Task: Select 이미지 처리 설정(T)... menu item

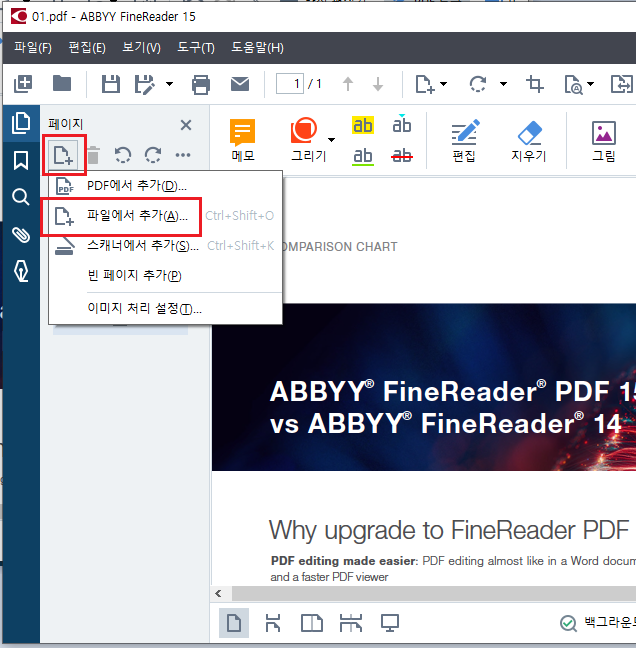Action: click(165, 308)
